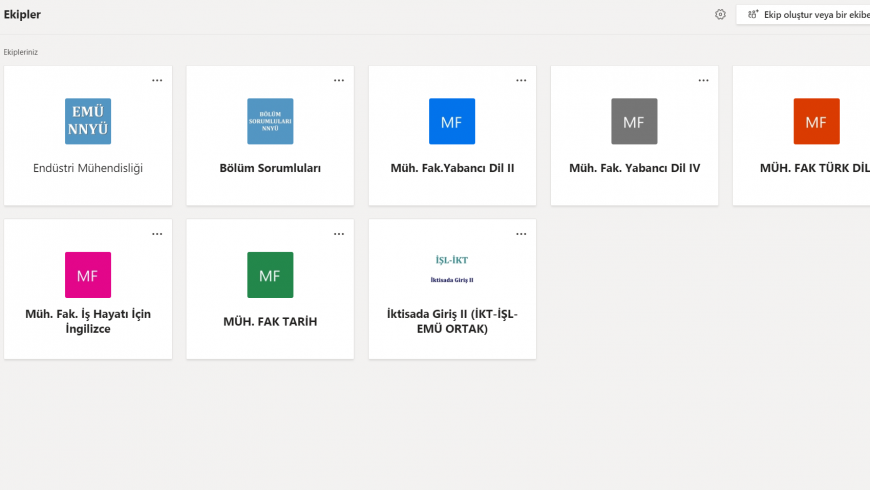Viewport: 870px width, 490px height.
Task: Click the İŞL-İKT İktisada Giriş II thumbnail
Action: click(x=452, y=268)
